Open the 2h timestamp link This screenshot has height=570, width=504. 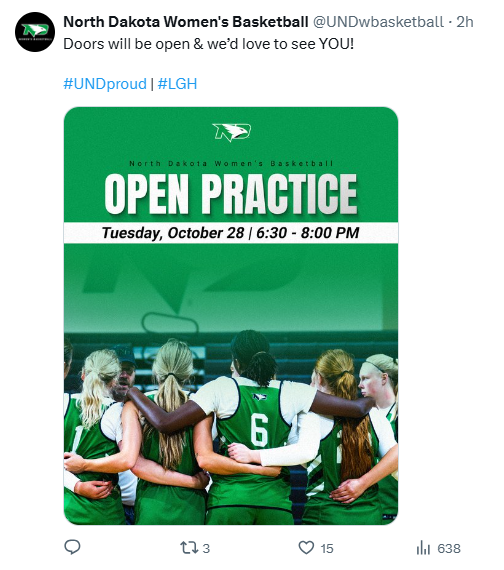pos(465,22)
